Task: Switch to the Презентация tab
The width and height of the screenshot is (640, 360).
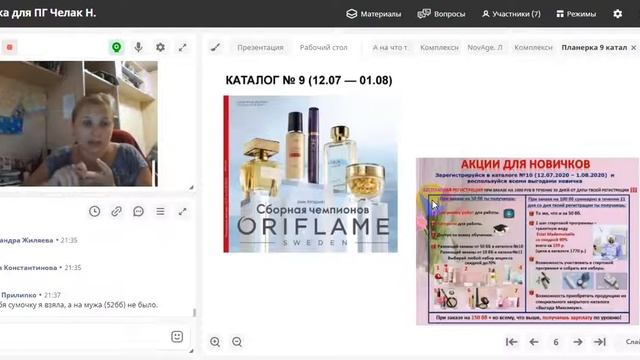Action: pos(260,47)
